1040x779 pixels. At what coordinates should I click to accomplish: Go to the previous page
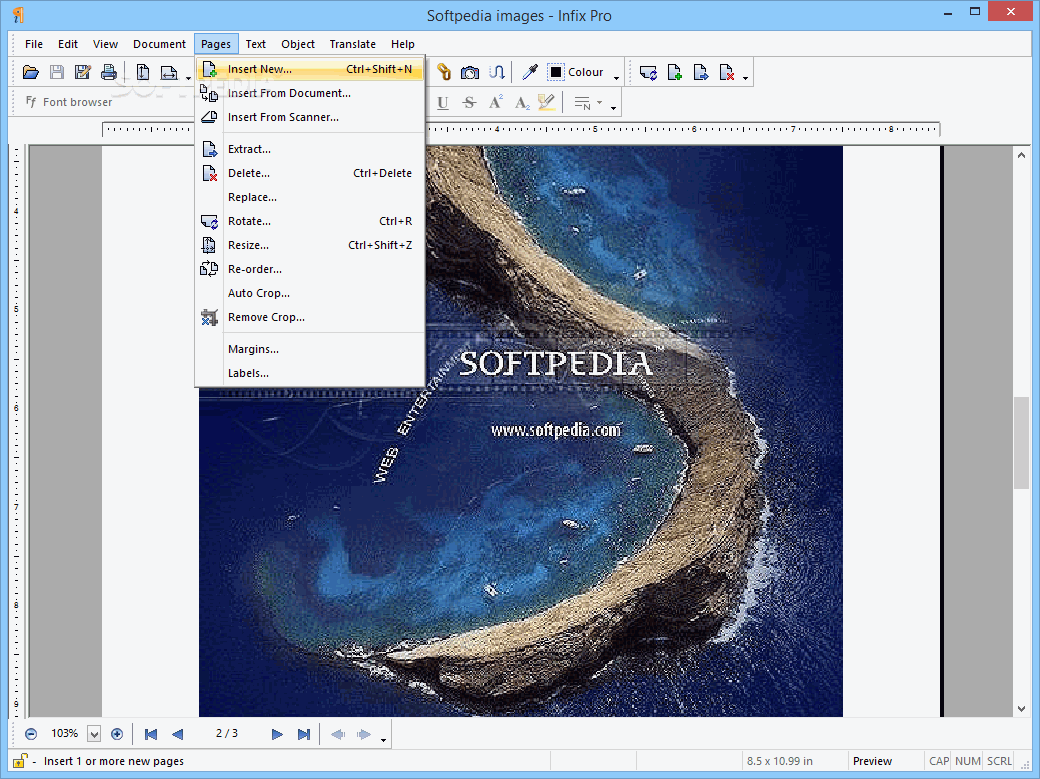click(177, 734)
